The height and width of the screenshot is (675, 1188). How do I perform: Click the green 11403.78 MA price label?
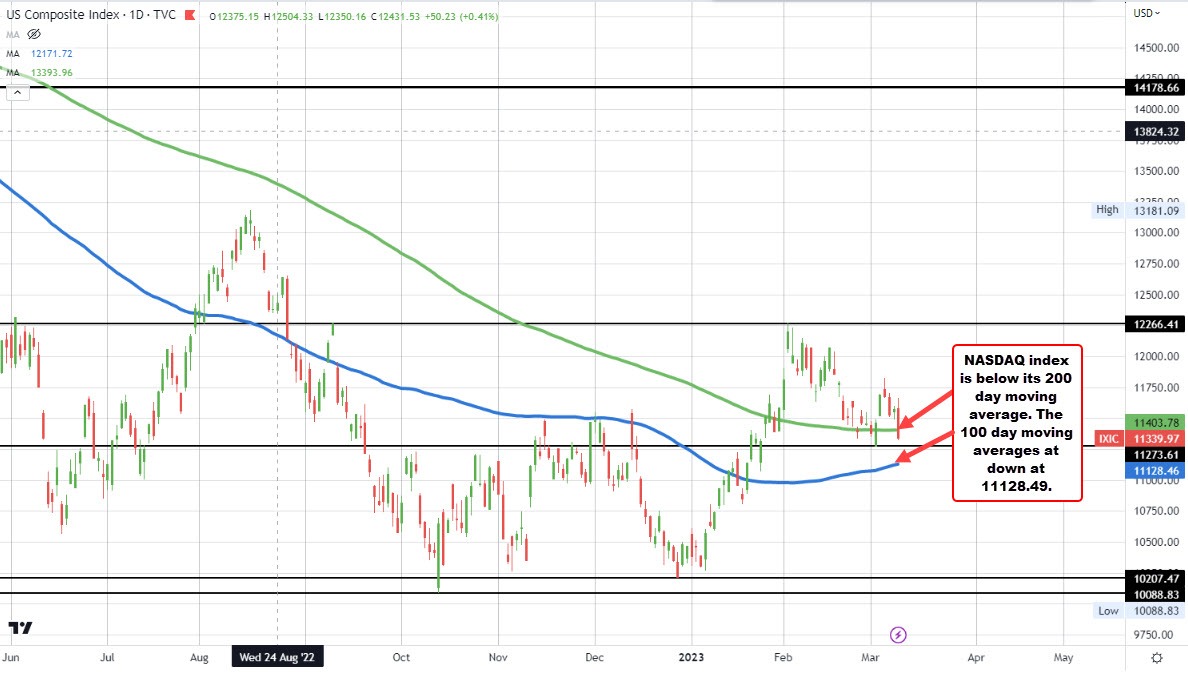(1156, 423)
